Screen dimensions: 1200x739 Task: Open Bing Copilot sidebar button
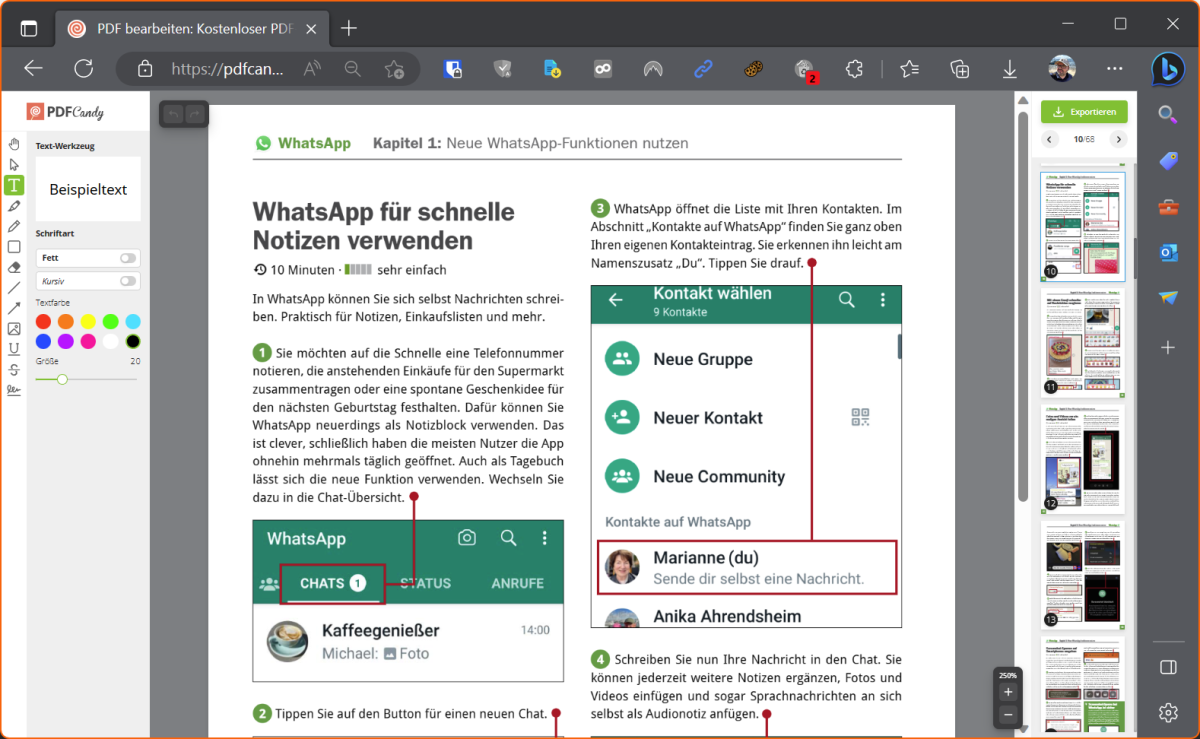[1168, 68]
